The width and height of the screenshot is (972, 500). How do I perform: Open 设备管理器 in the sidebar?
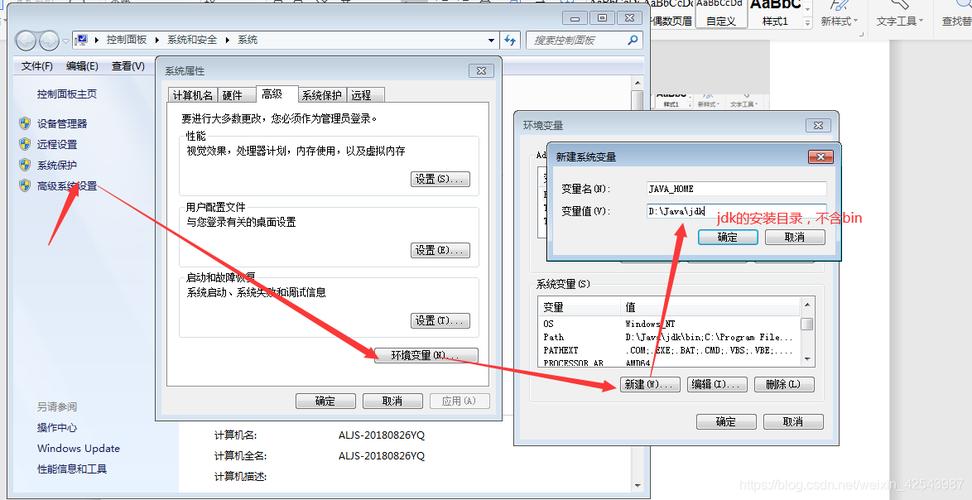coord(62,124)
